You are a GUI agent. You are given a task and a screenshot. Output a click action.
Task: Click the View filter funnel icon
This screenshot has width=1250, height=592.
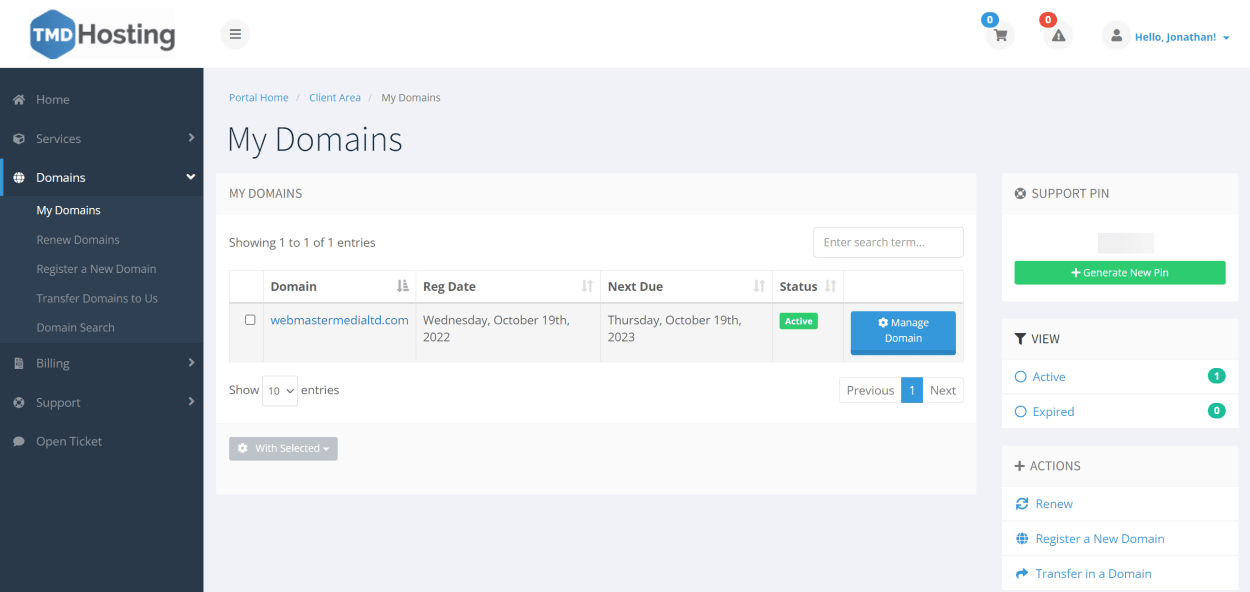coord(1020,339)
